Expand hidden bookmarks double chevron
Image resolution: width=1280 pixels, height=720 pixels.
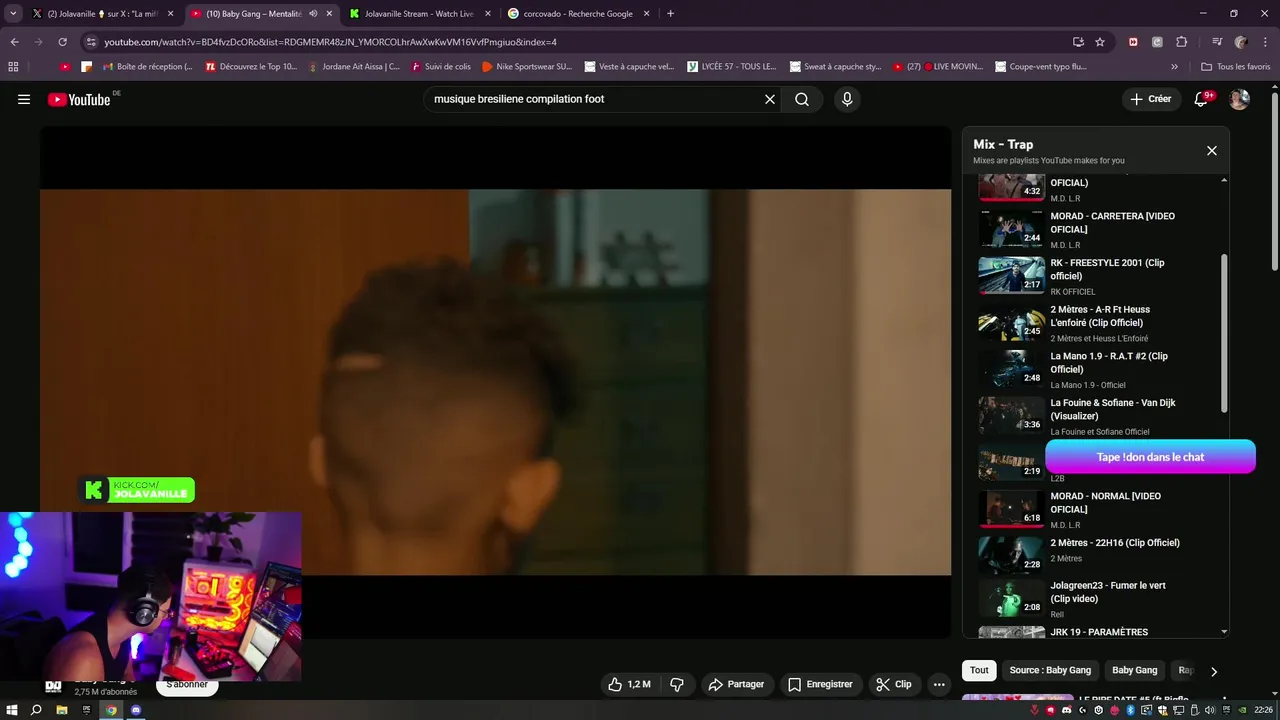point(1174,67)
